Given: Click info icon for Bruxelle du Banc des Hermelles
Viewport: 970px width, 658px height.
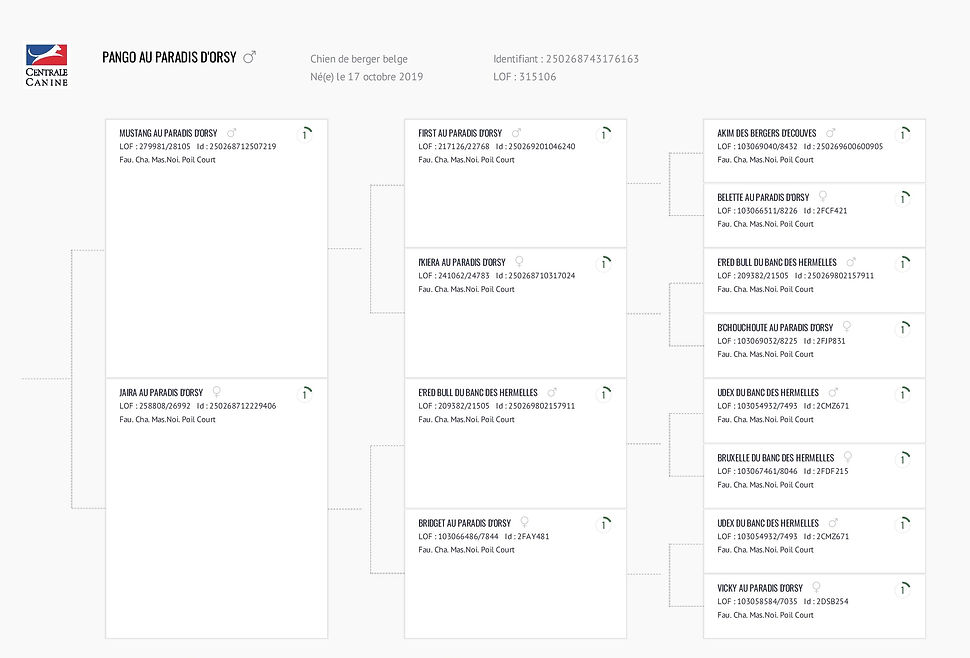Looking at the screenshot, I should pyautogui.click(x=903, y=458).
